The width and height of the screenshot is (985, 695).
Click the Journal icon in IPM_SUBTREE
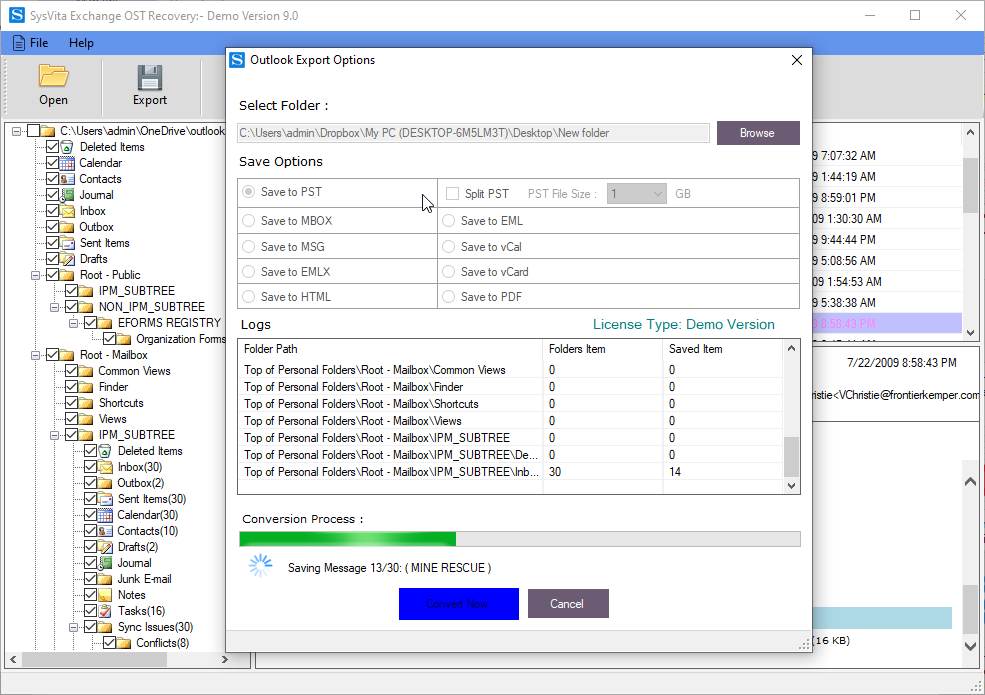(106, 563)
